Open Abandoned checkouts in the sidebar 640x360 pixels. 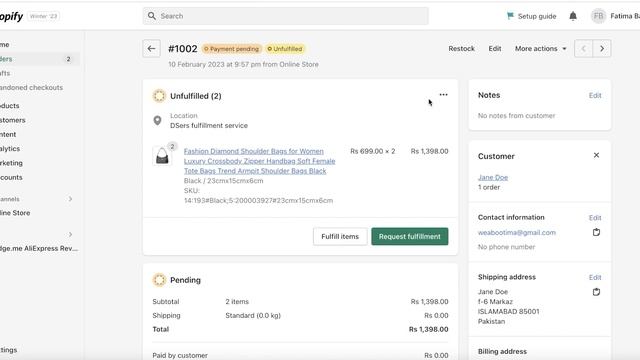(31, 87)
